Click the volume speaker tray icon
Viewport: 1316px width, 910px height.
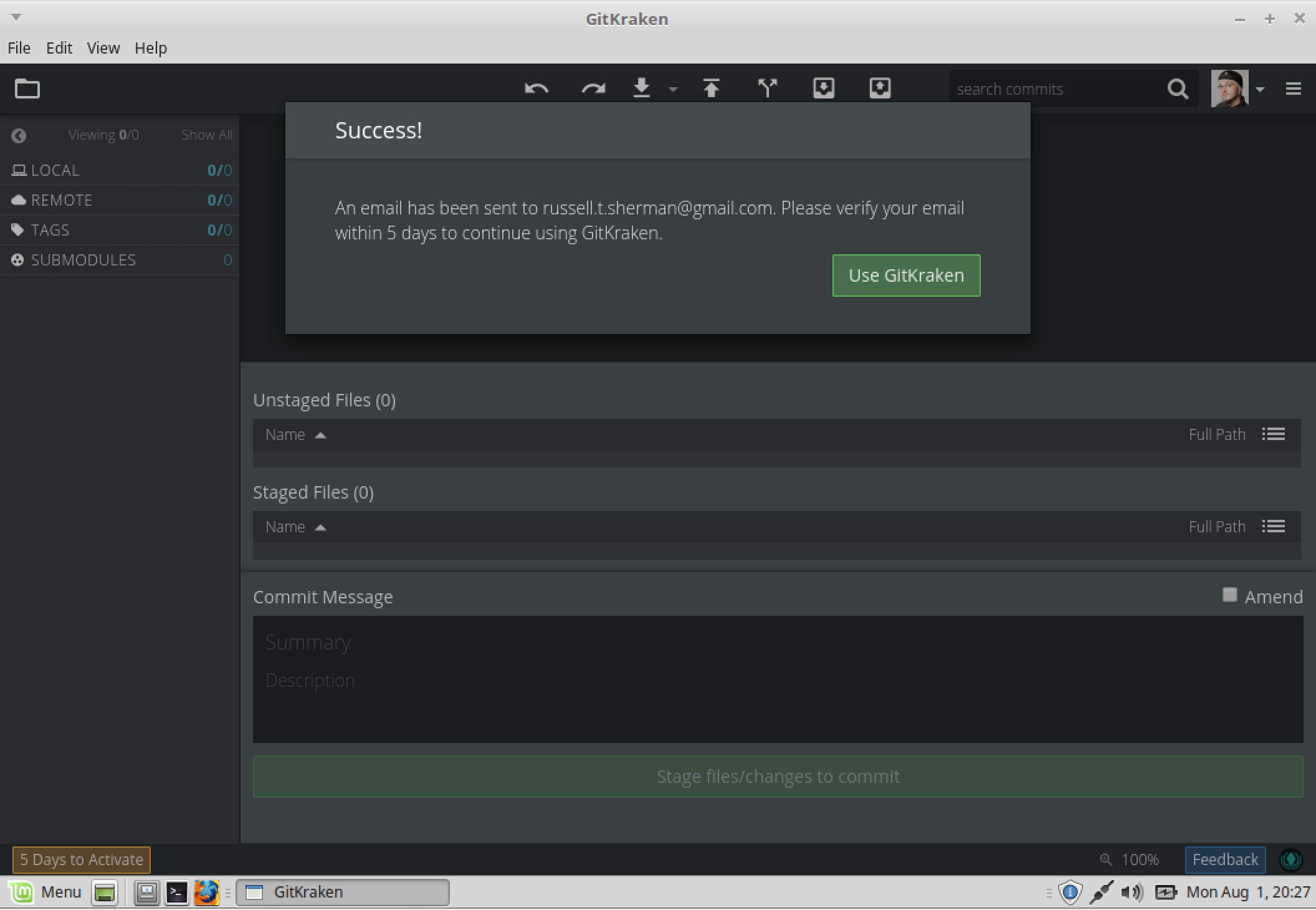(x=1132, y=893)
